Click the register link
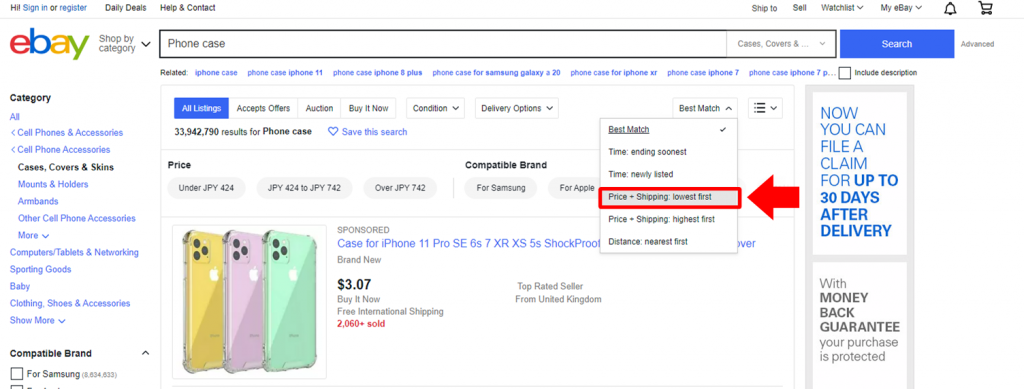 (72, 8)
